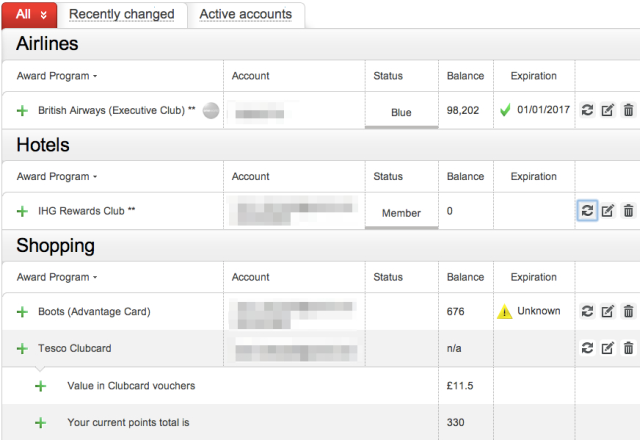
Task: Click the 330 points total value
Action: coord(456,422)
